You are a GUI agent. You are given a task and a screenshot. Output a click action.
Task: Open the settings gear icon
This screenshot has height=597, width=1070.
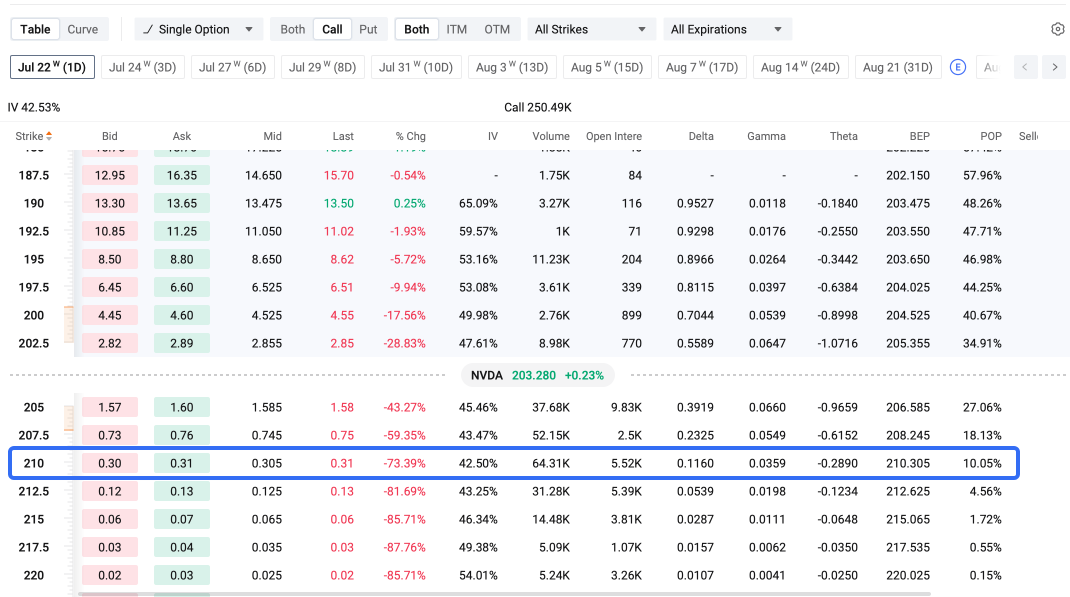tap(1057, 29)
